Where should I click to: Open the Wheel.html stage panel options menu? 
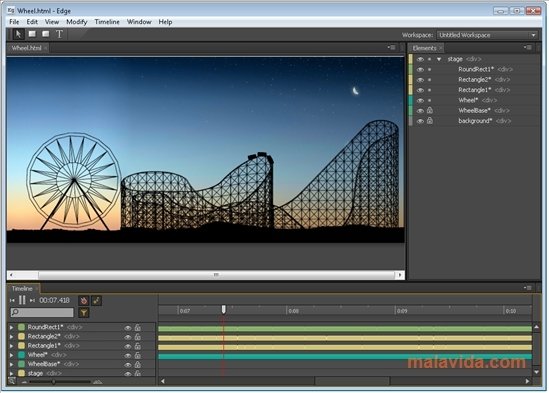391,47
